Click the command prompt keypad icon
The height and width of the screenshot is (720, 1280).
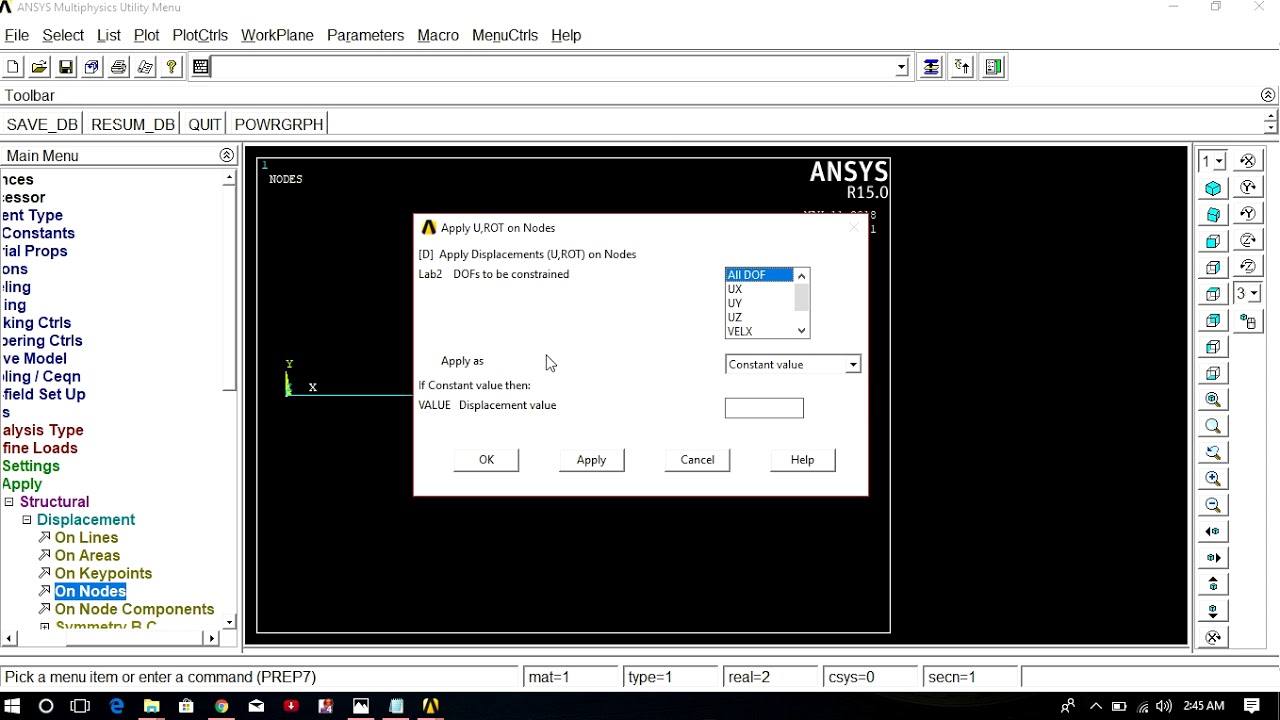(x=201, y=67)
